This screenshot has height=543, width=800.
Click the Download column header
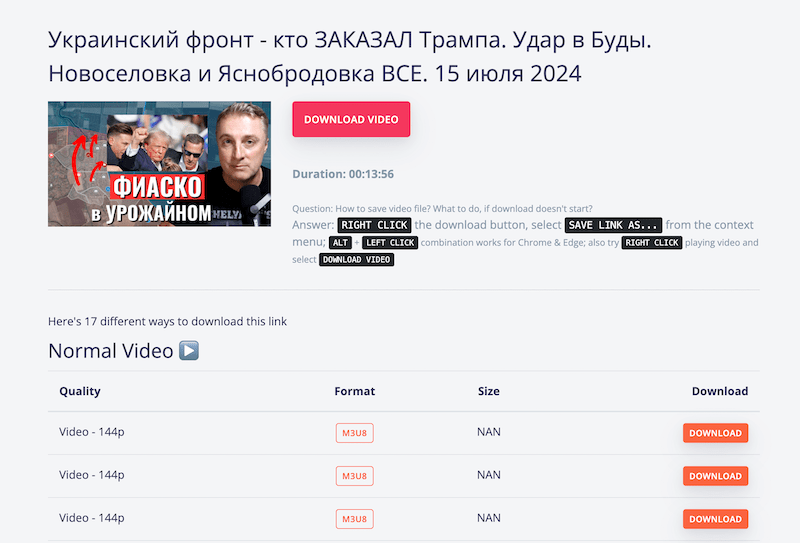pos(720,391)
